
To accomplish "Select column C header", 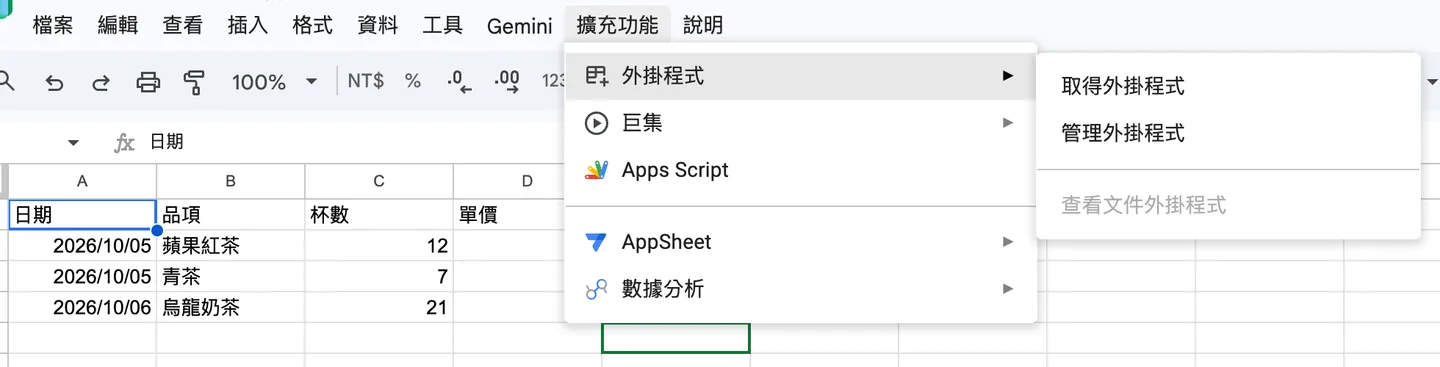I will point(379,181).
